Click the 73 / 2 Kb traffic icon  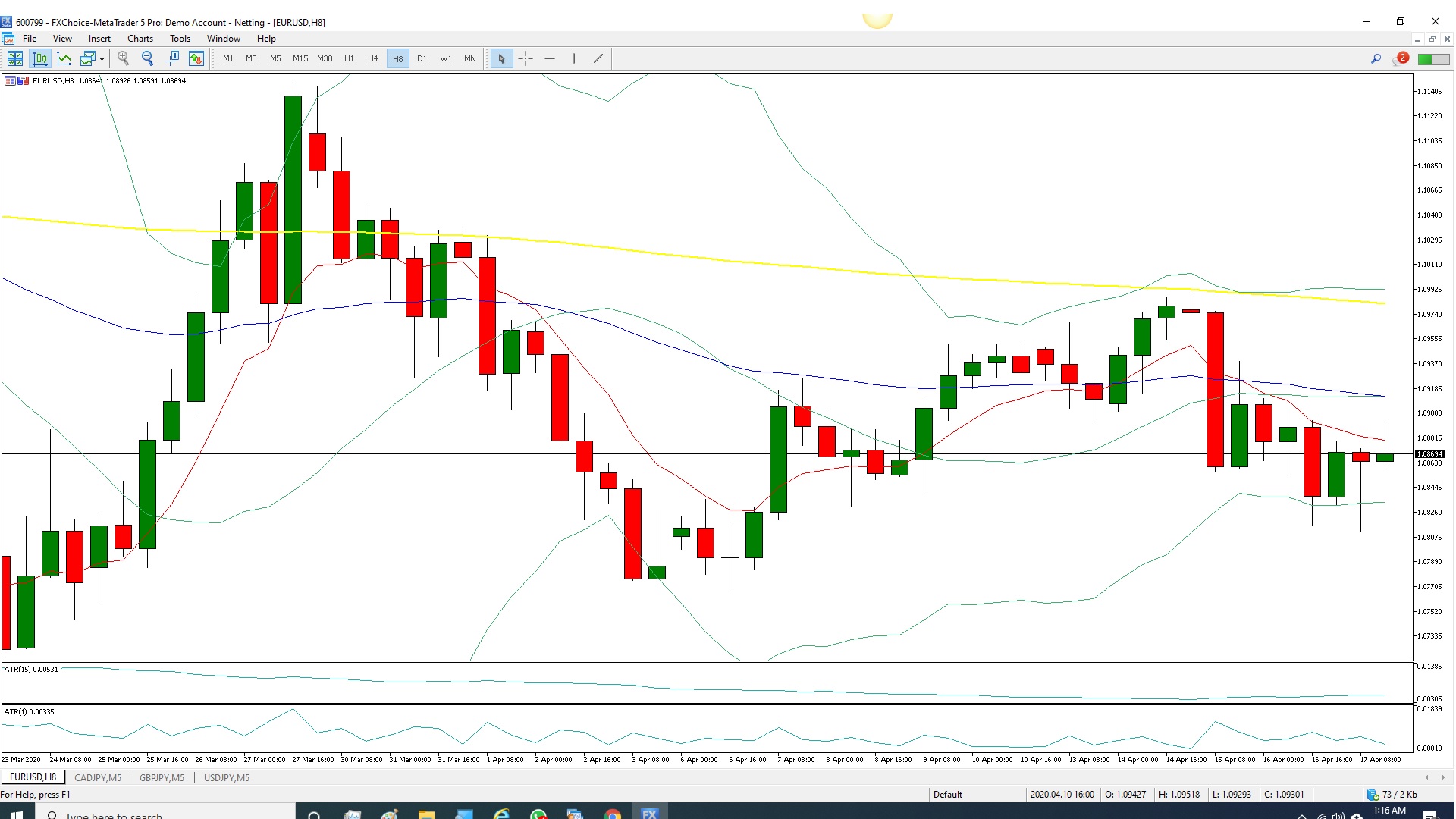pyautogui.click(x=1373, y=794)
